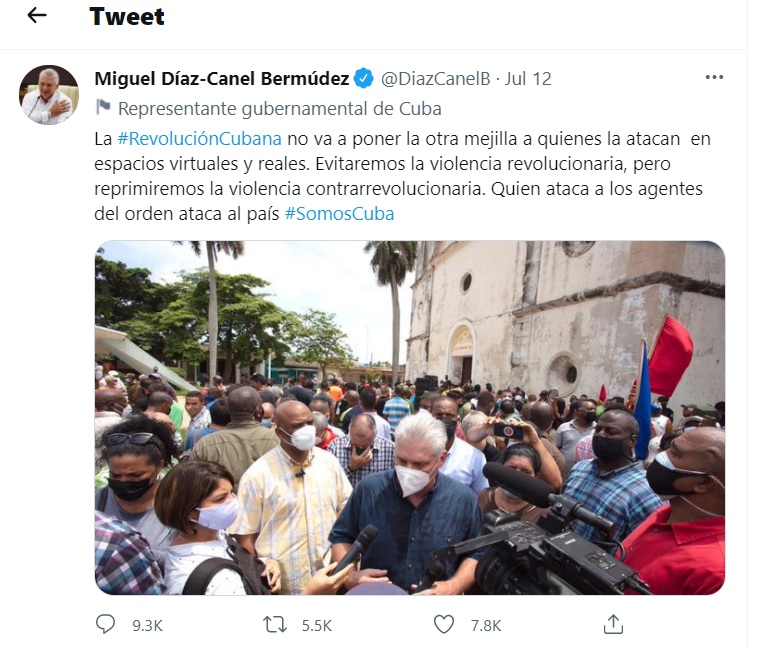Click the @DiazCanelB handle
This screenshot has height=649, width=761.
click(x=435, y=79)
